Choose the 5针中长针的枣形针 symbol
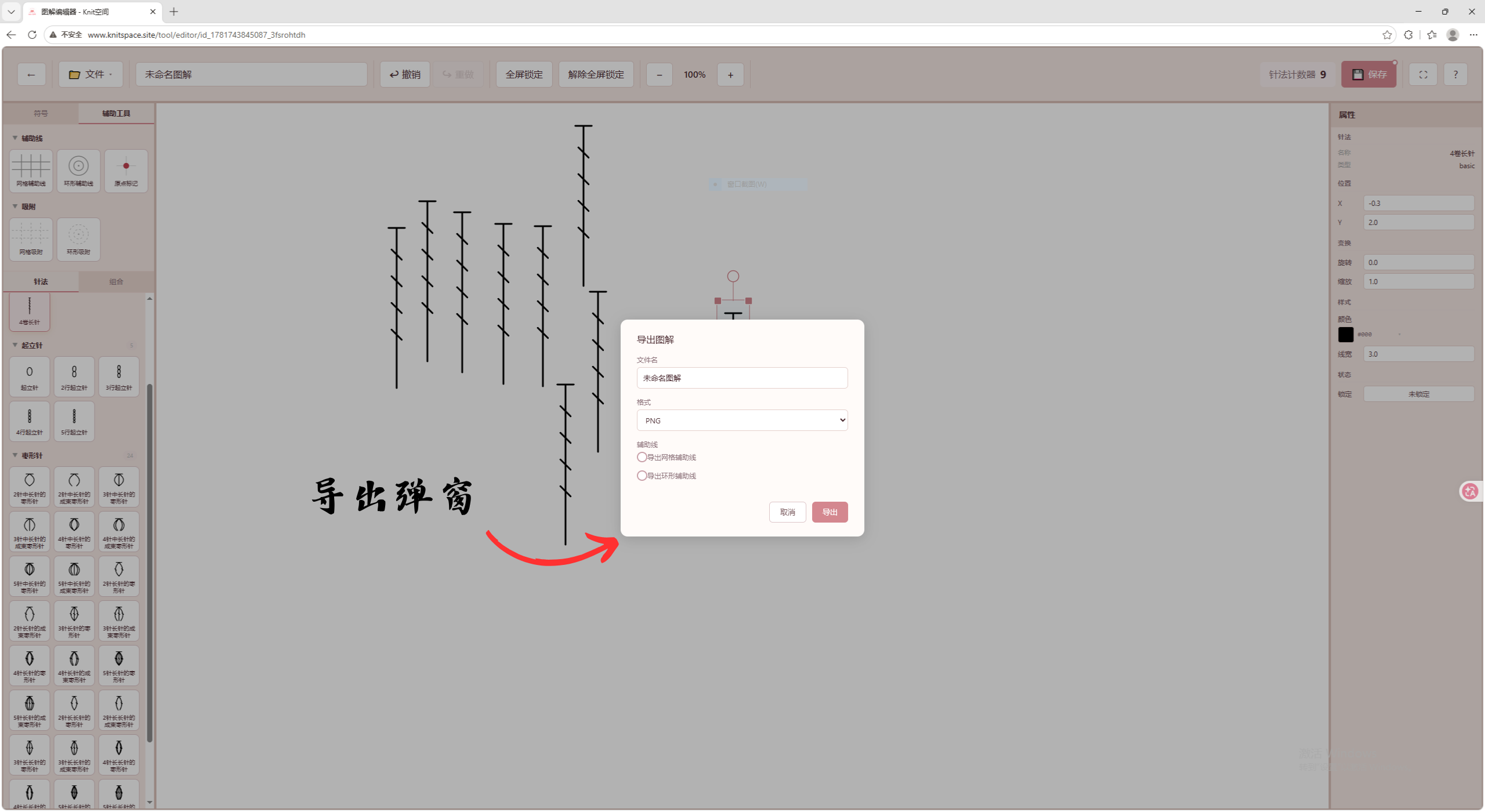The height and width of the screenshot is (812, 1485). [30, 577]
